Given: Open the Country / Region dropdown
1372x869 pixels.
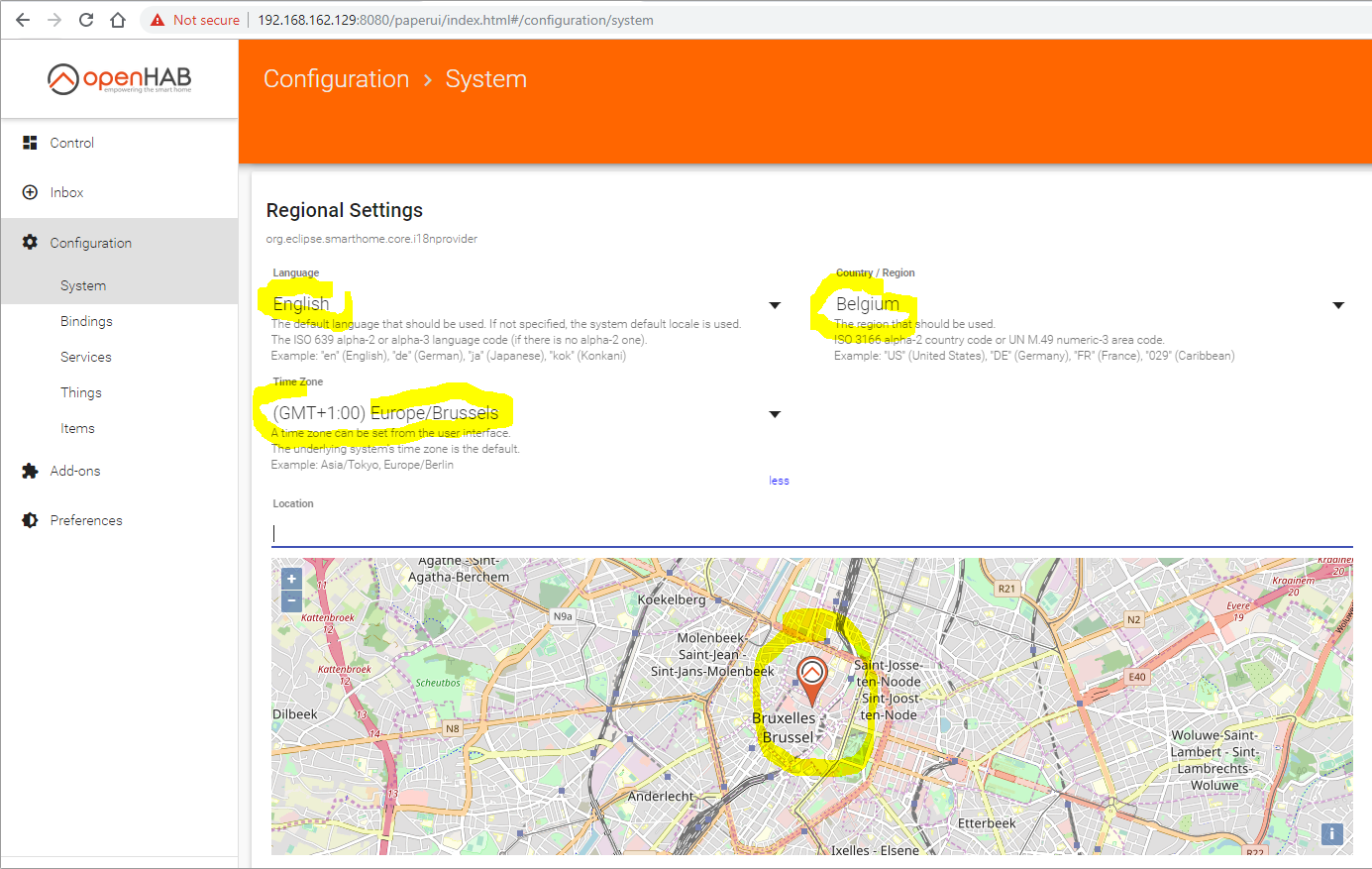Looking at the screenshot, I should coord(1091,304).
